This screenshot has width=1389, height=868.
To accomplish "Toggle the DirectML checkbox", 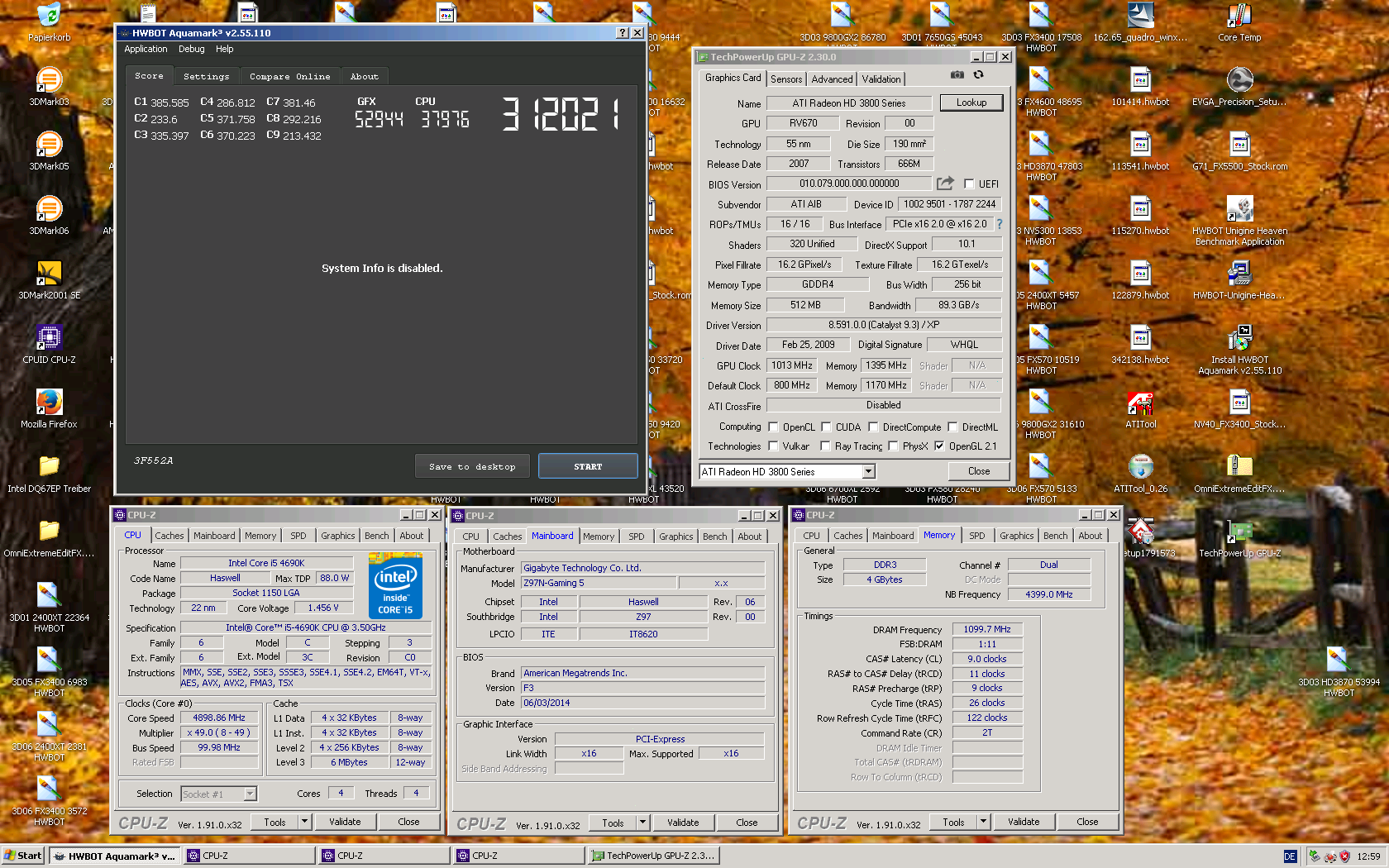I will tap(952, 427).
